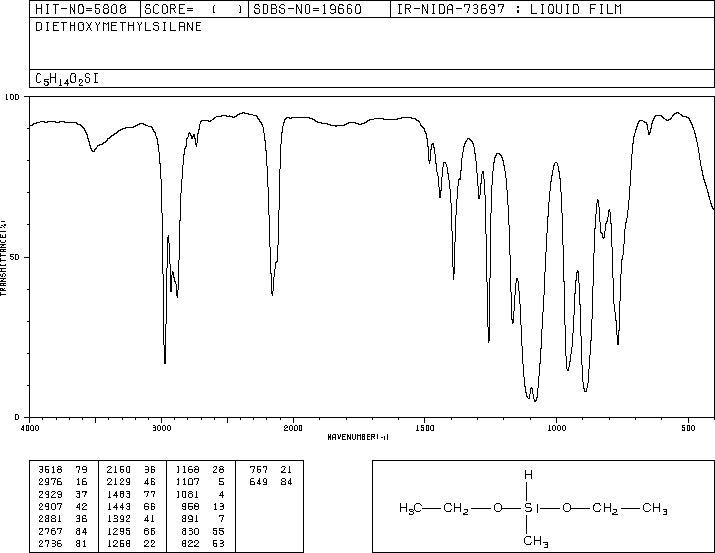715x553 pixels.
Task: Click the compound name DIETHOXYMETHYLSILANE
Action: point(118,26)
